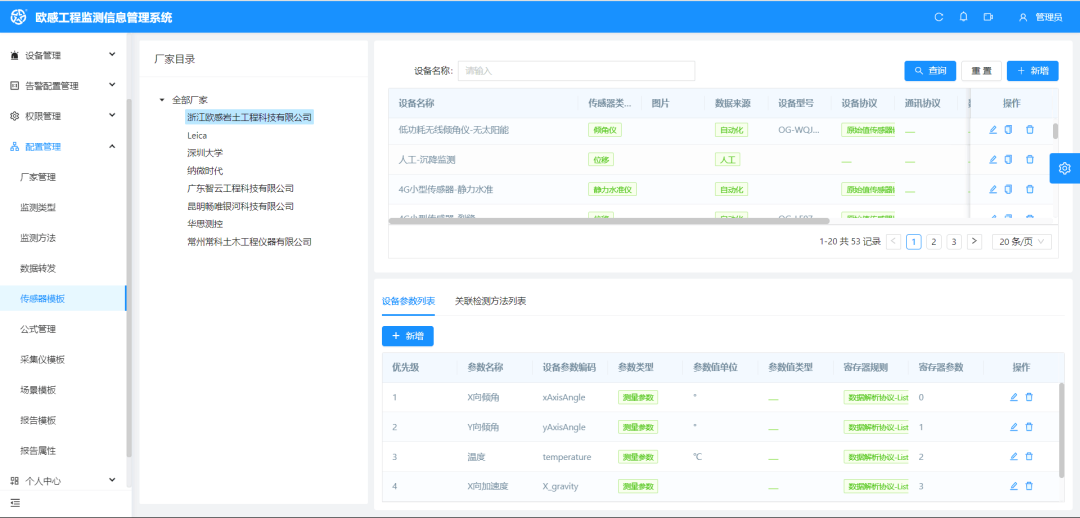Open 场景模板 in the sidebar
The height and width of the screenshot is (518, 1080).
point(38,390)
